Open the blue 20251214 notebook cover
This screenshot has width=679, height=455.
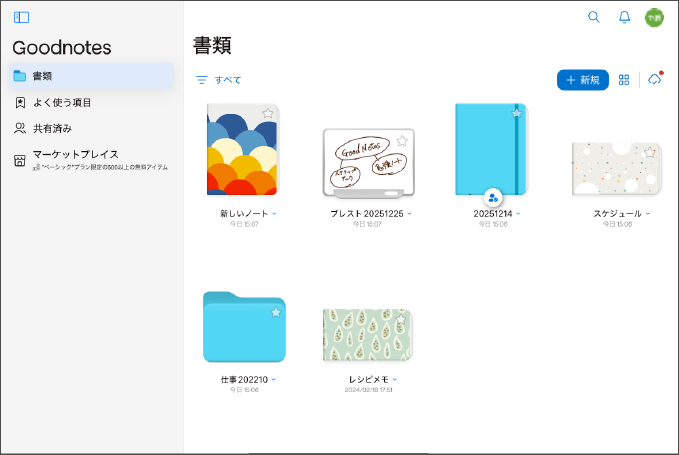point(491,149)
